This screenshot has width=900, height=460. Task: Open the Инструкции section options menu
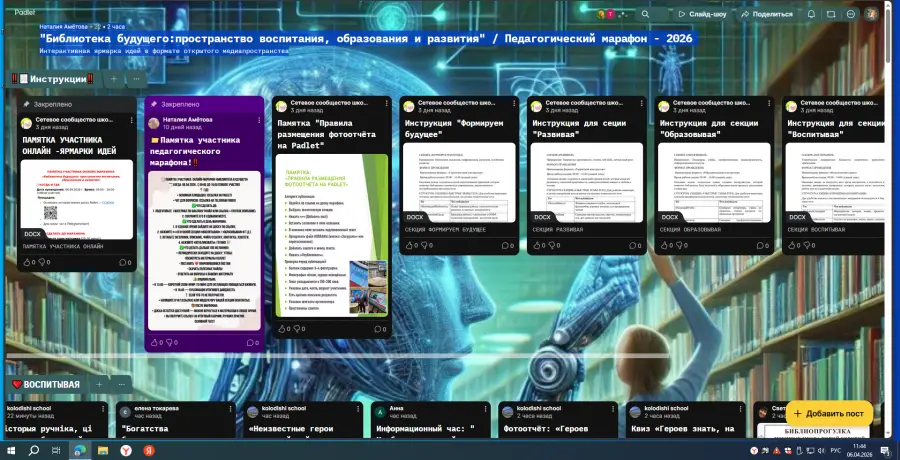(x=136, y=78)
